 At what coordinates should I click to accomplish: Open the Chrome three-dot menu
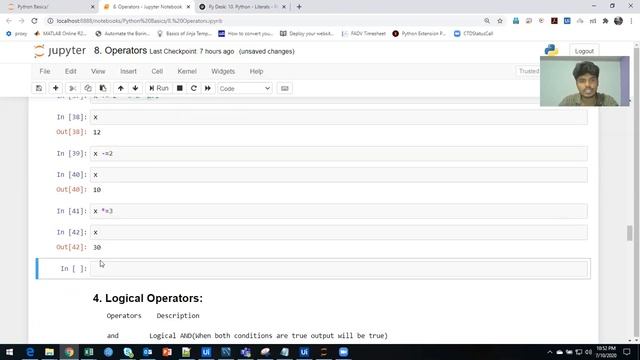pyautogui.click(x=631, y=21)
